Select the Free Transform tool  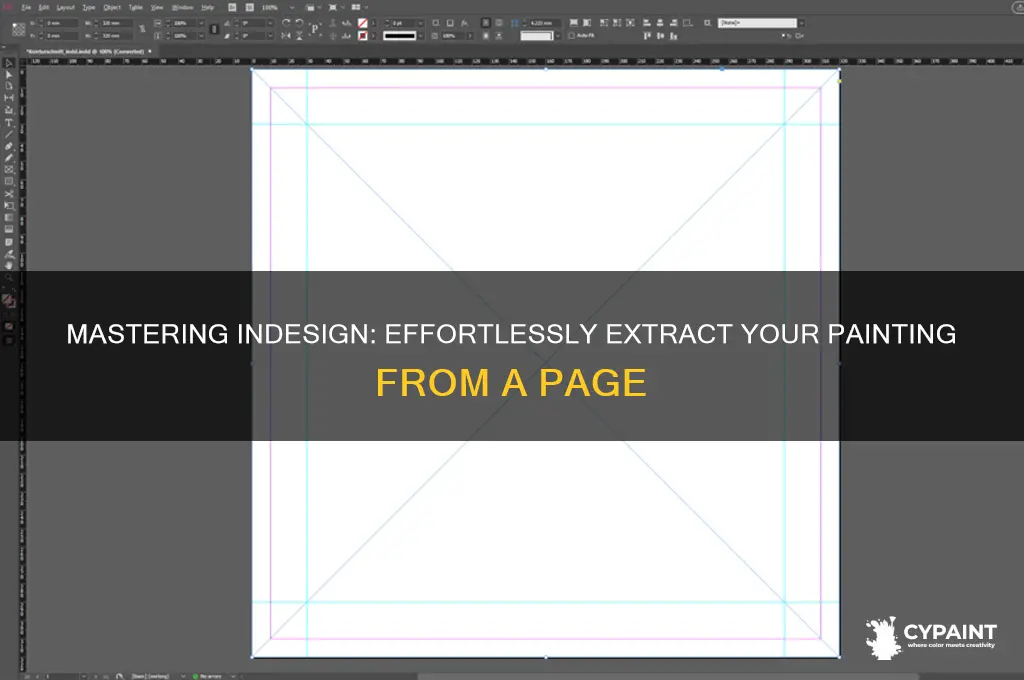coord(9,206)
